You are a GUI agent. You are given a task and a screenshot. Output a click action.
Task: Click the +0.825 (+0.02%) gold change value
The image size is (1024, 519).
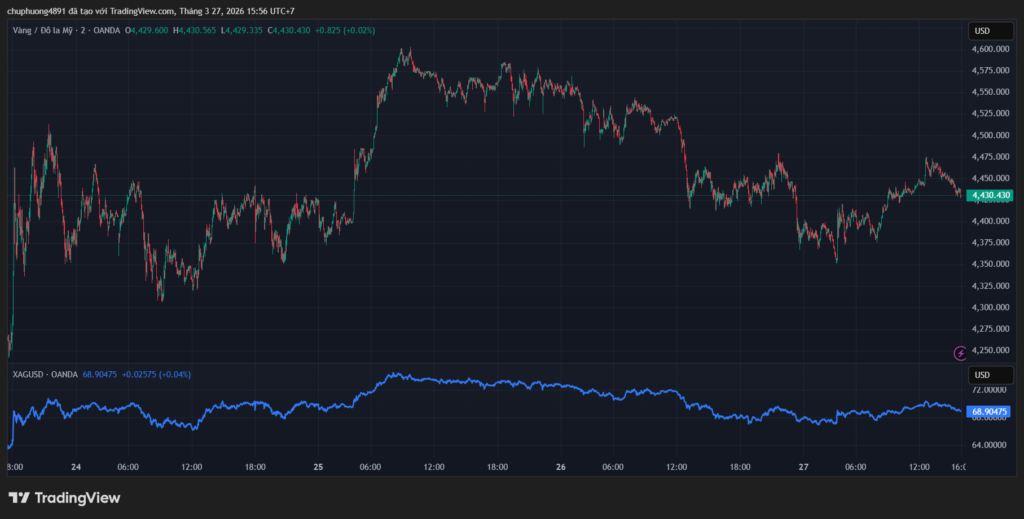(347, 31)
